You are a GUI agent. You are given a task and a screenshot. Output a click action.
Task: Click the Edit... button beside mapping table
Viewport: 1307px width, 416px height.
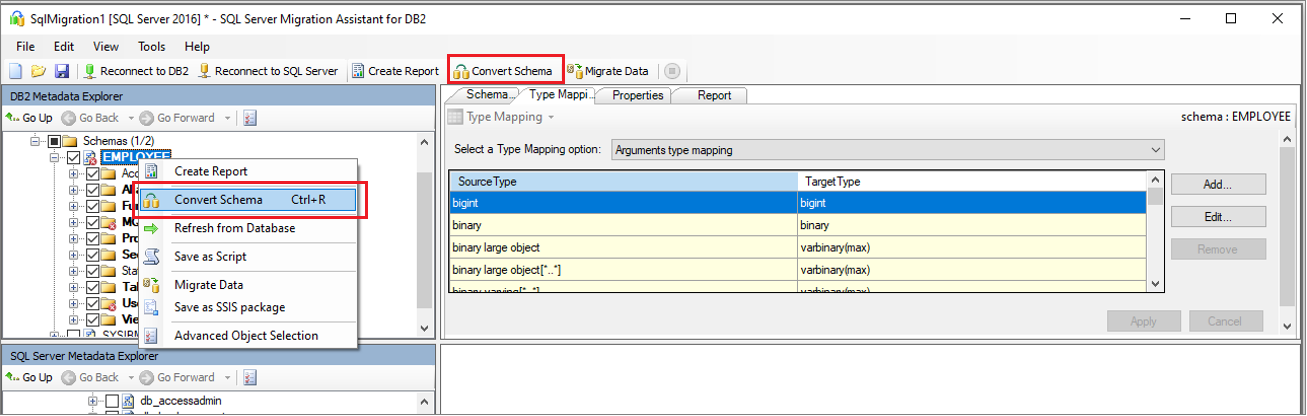(1217, 216)
